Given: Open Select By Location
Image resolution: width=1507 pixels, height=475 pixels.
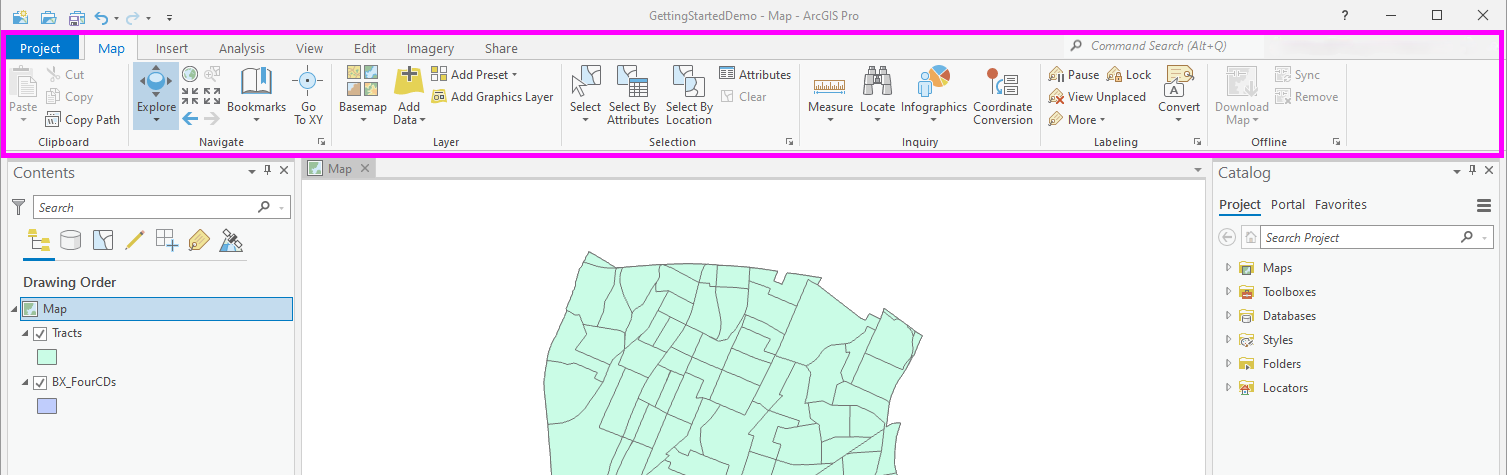Looking at the screenshot, I should pyautogui.click(x=689, y=95).
